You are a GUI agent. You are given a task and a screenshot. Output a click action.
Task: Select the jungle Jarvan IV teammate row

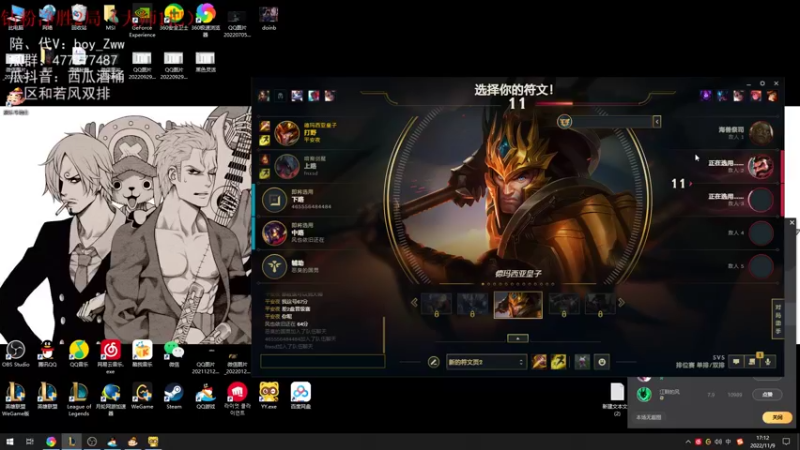pos(315,133)
